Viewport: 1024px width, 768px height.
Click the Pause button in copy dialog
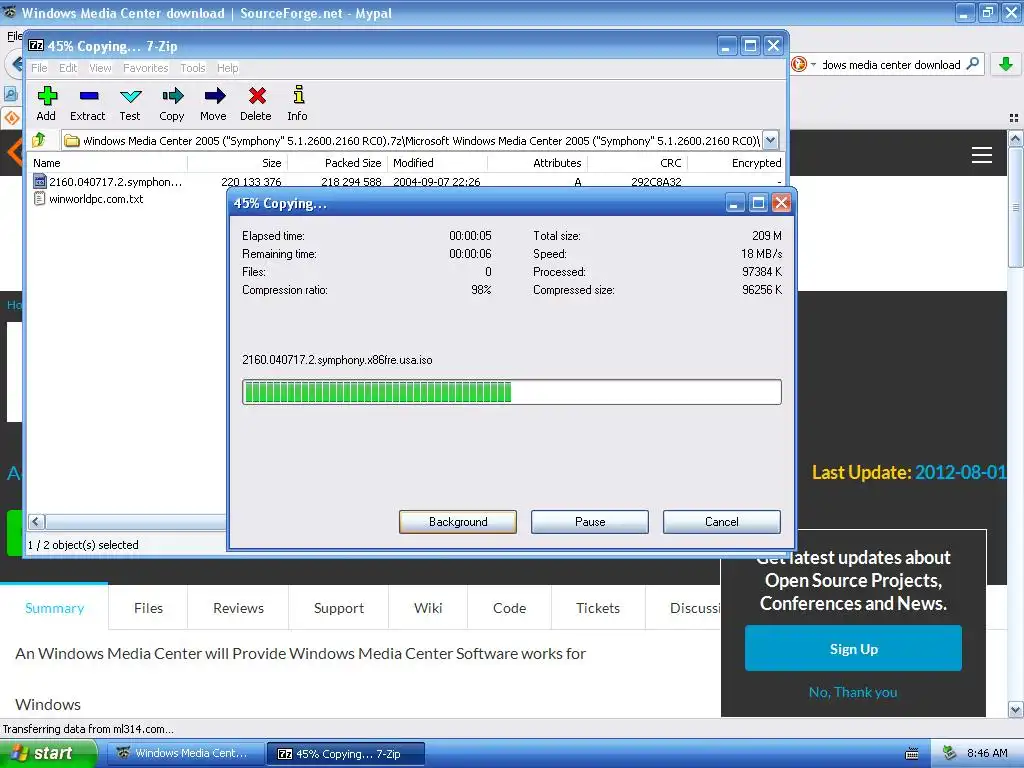click(590, 522)
